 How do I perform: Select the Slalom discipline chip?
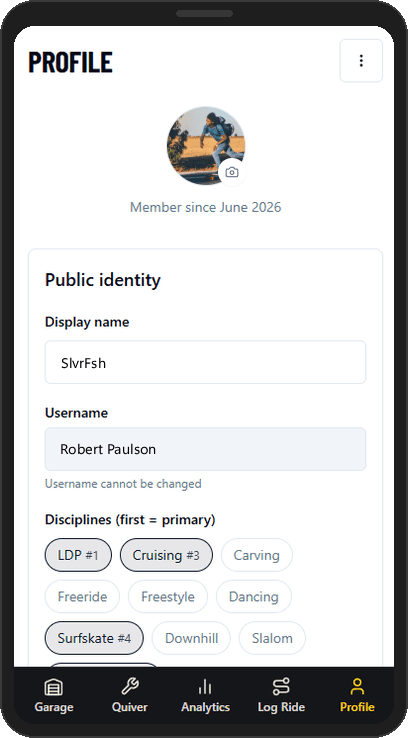(x=272, y=638)
